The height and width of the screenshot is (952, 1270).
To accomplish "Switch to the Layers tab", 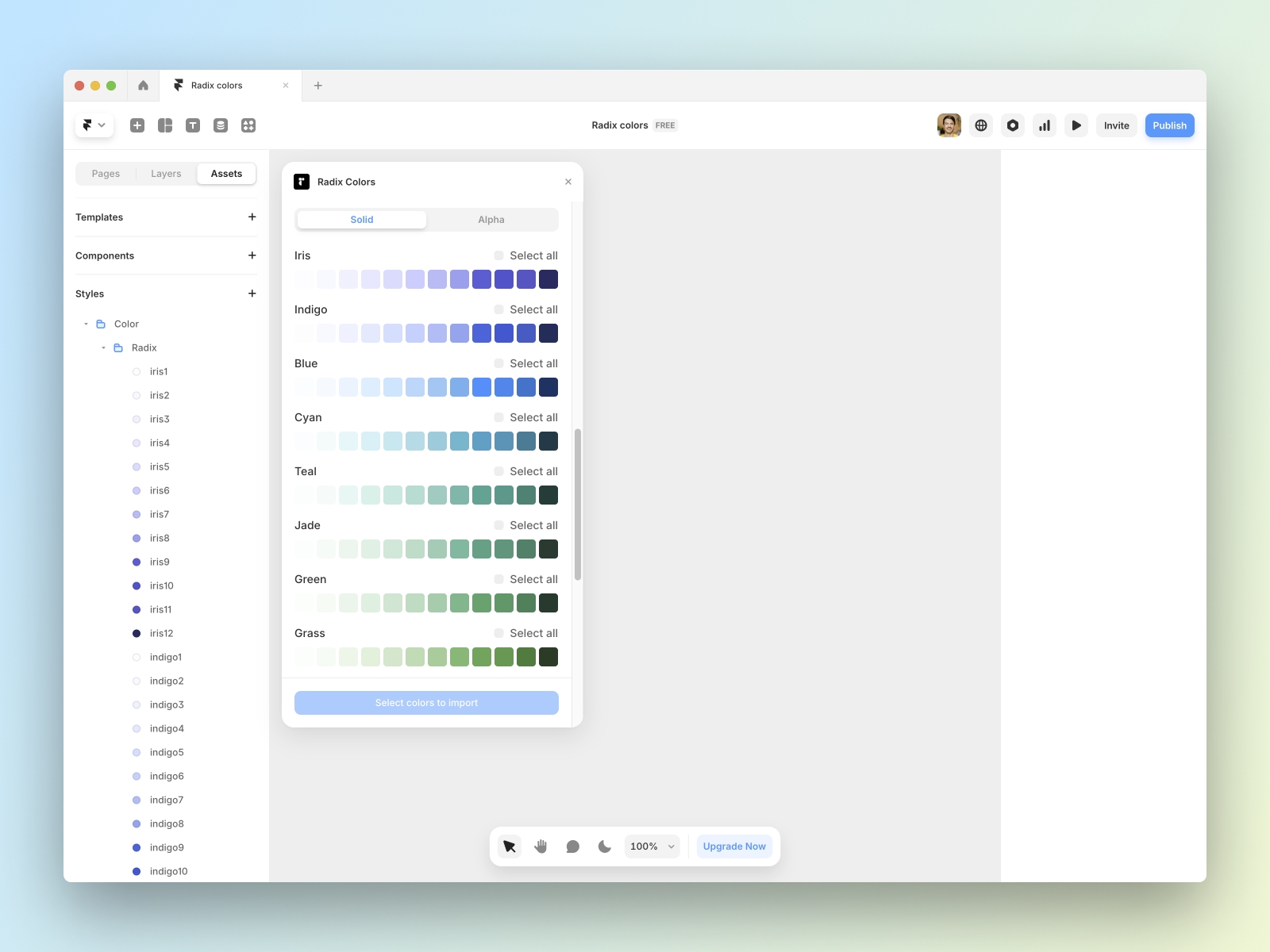I will [x=166, y=173].
